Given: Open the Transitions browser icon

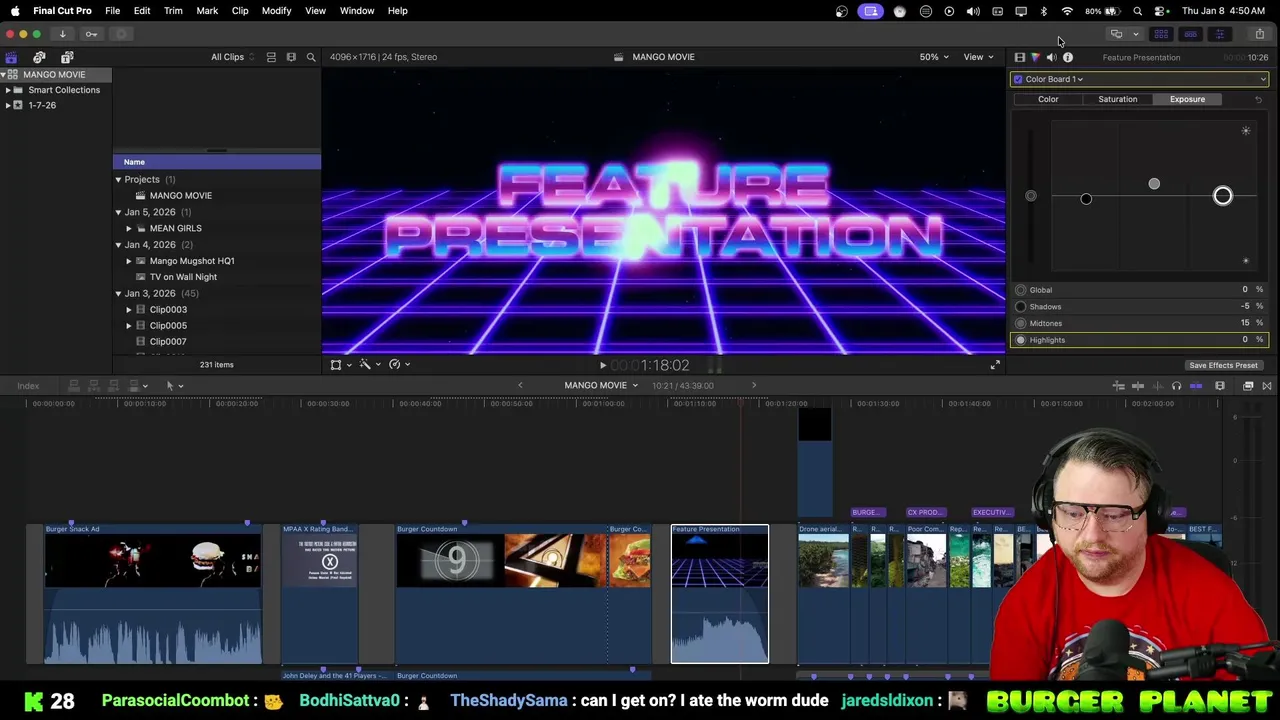Looking at the screenshot, I should tap(1267, 386).
